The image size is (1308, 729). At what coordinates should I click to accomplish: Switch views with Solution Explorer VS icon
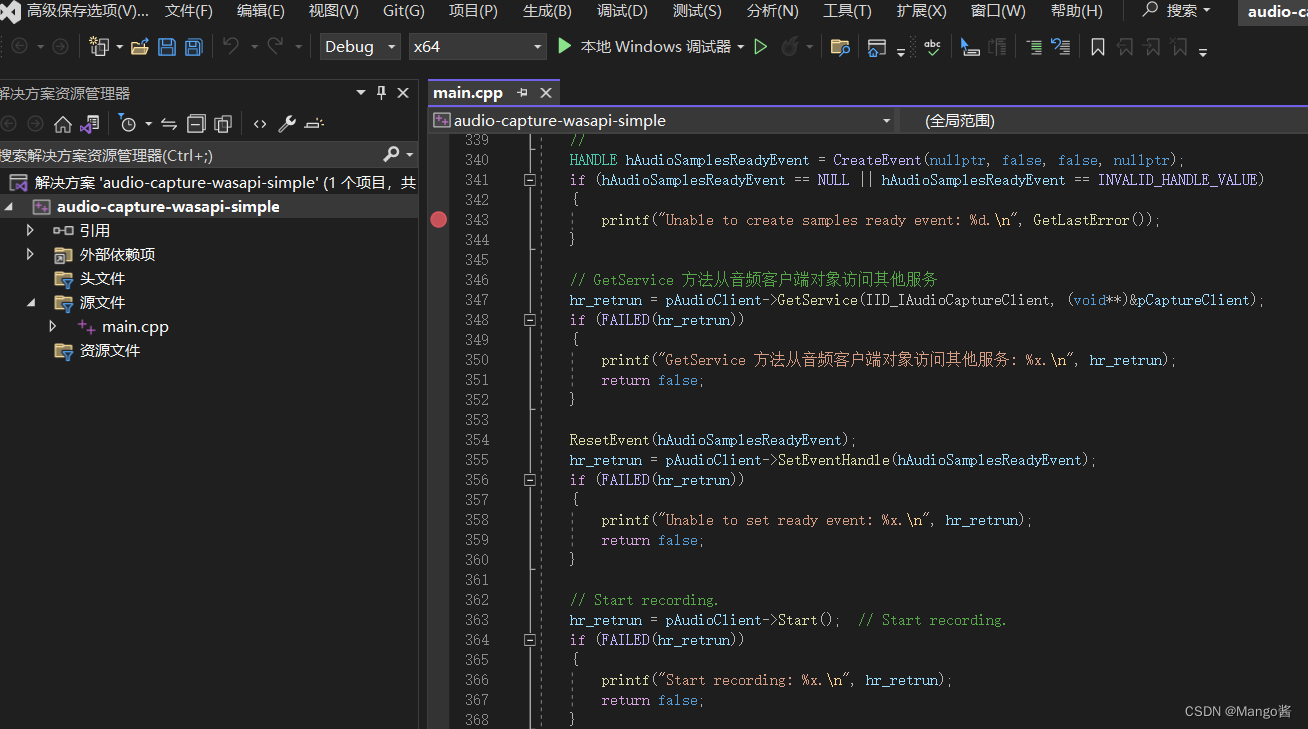point(89,124)
